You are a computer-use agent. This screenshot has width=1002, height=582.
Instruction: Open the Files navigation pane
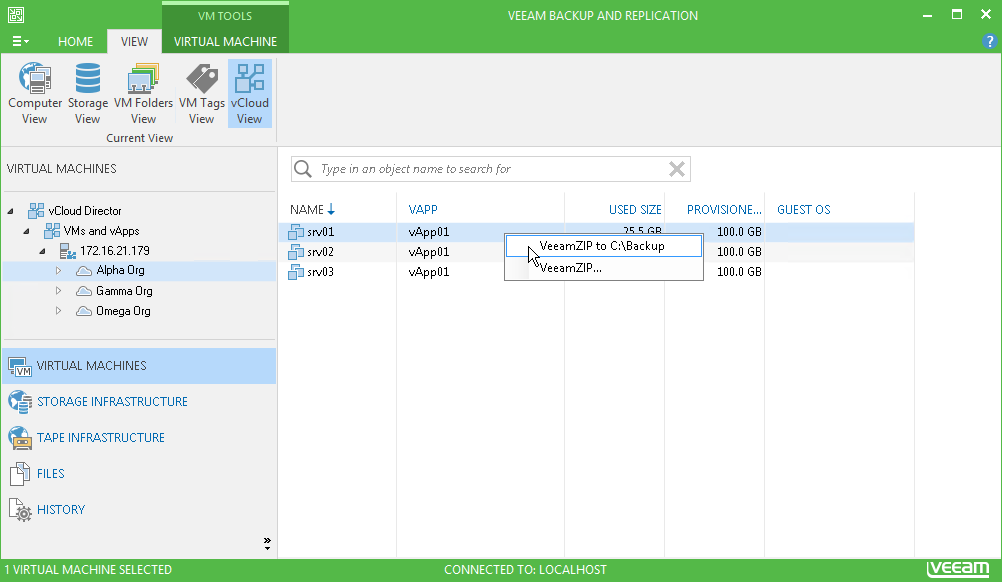point(139,473)
